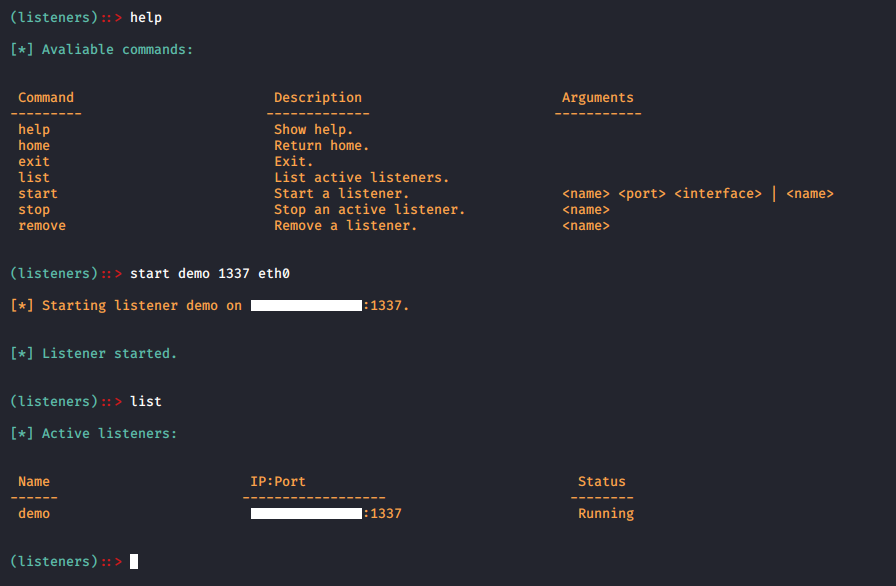Click the "Running" status of demo listener

(606, 513)
